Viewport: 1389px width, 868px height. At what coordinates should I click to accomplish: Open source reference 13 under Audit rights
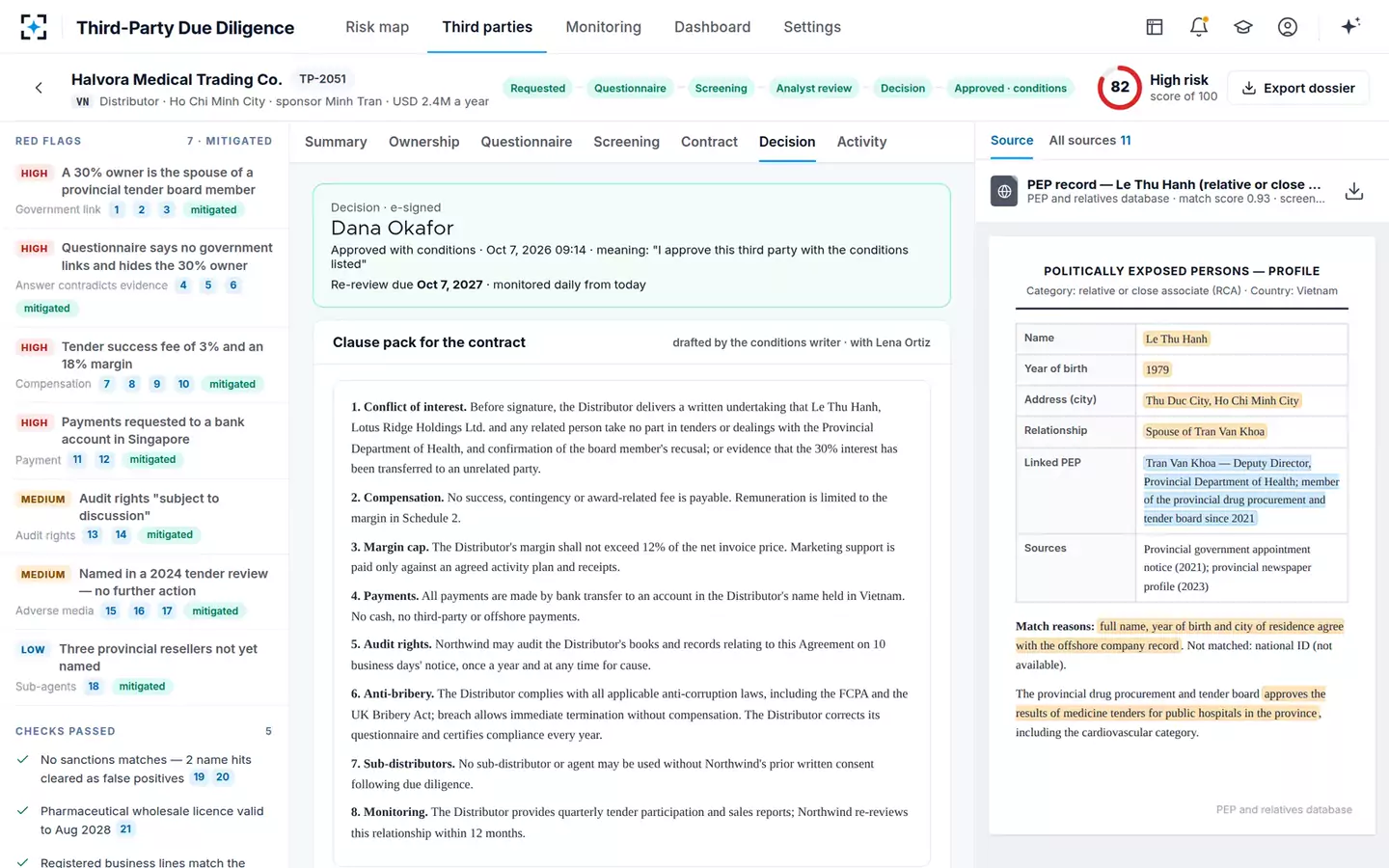(x=93, y=535)
